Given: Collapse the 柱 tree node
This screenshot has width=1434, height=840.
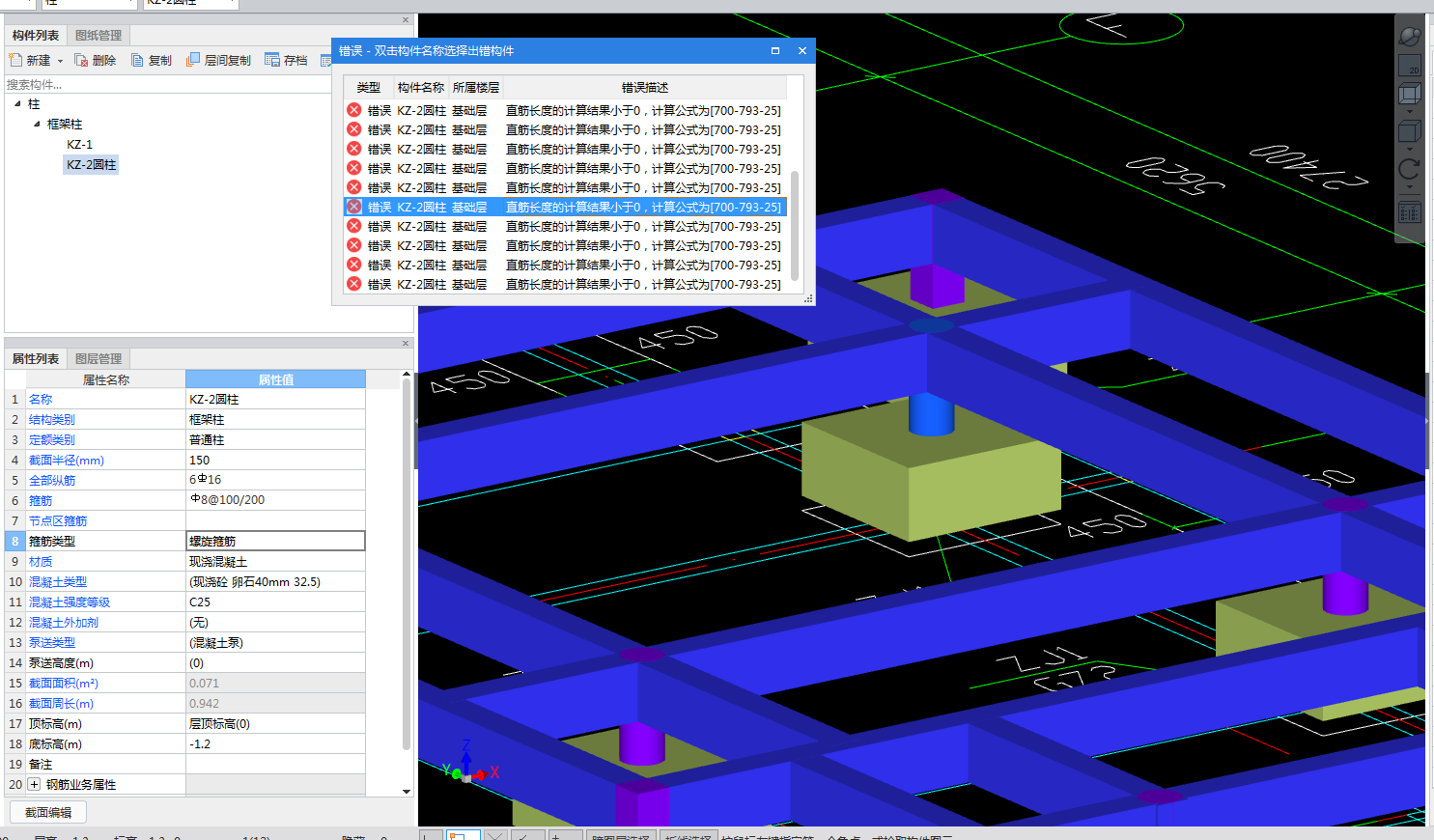Looking at the screenshot, I should pos(17,103).
